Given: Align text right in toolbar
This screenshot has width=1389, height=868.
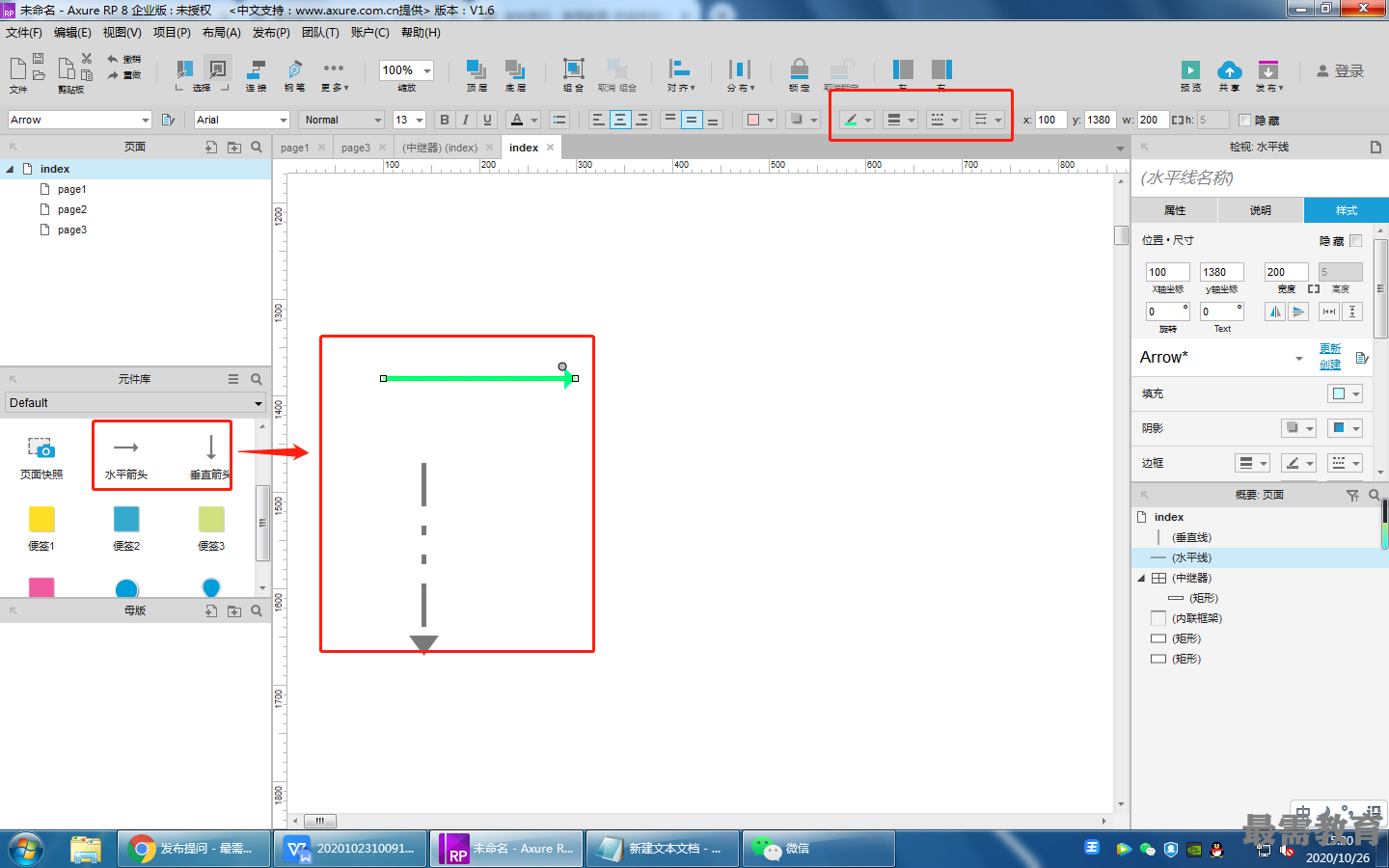Looking at the screenshot, I should [641, 120].
